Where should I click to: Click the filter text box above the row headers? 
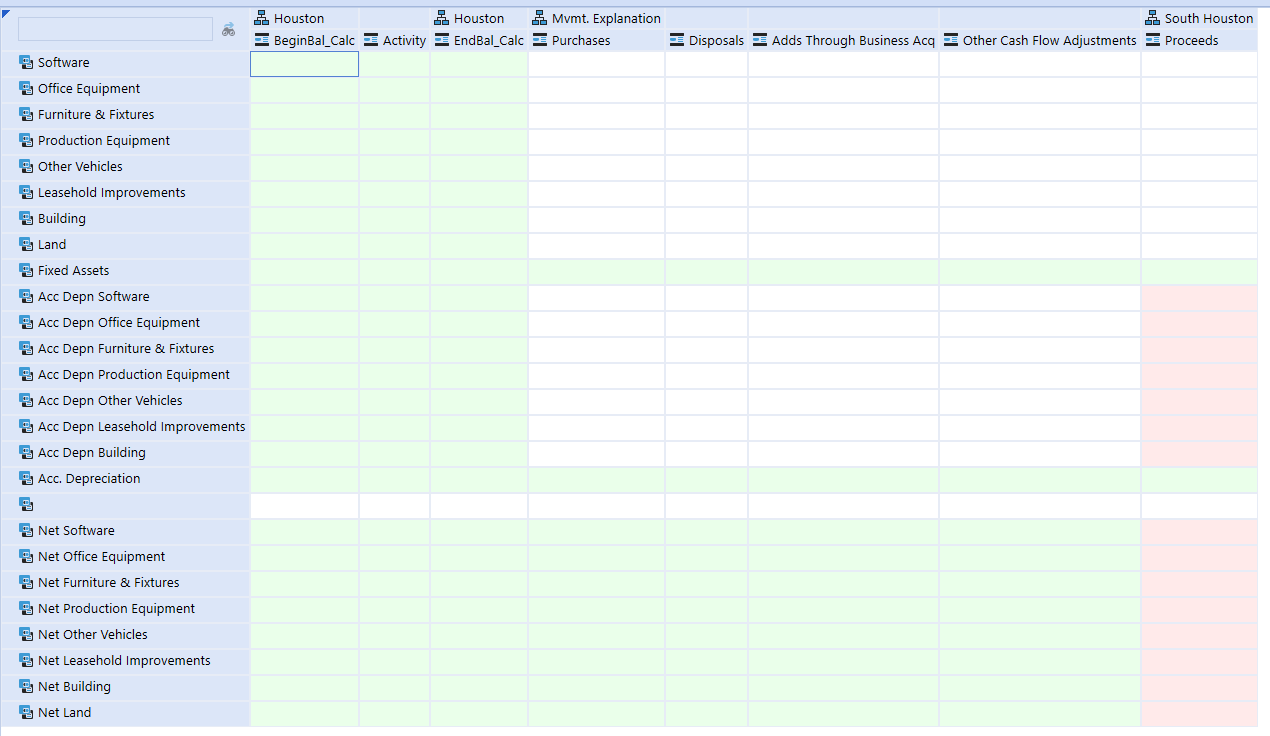click(x=115, y=29)
